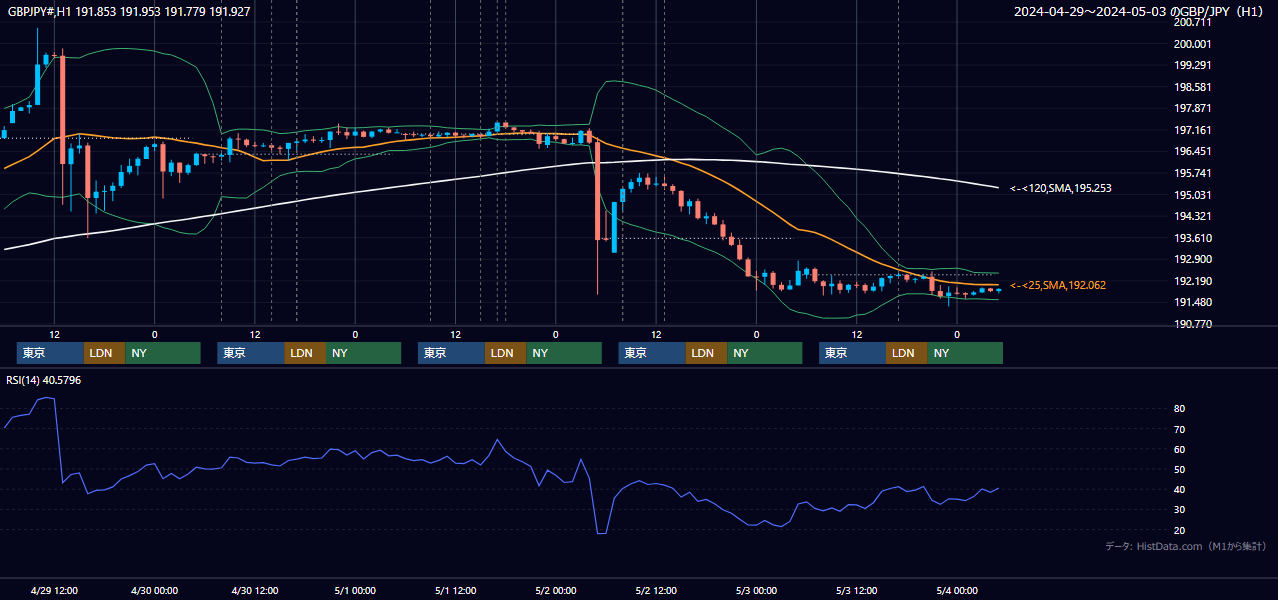This screenshot has width=1278, height=600.
Task: Pick the 197.161 price label
Action: pyautogui.click(x=1192, y=130)
